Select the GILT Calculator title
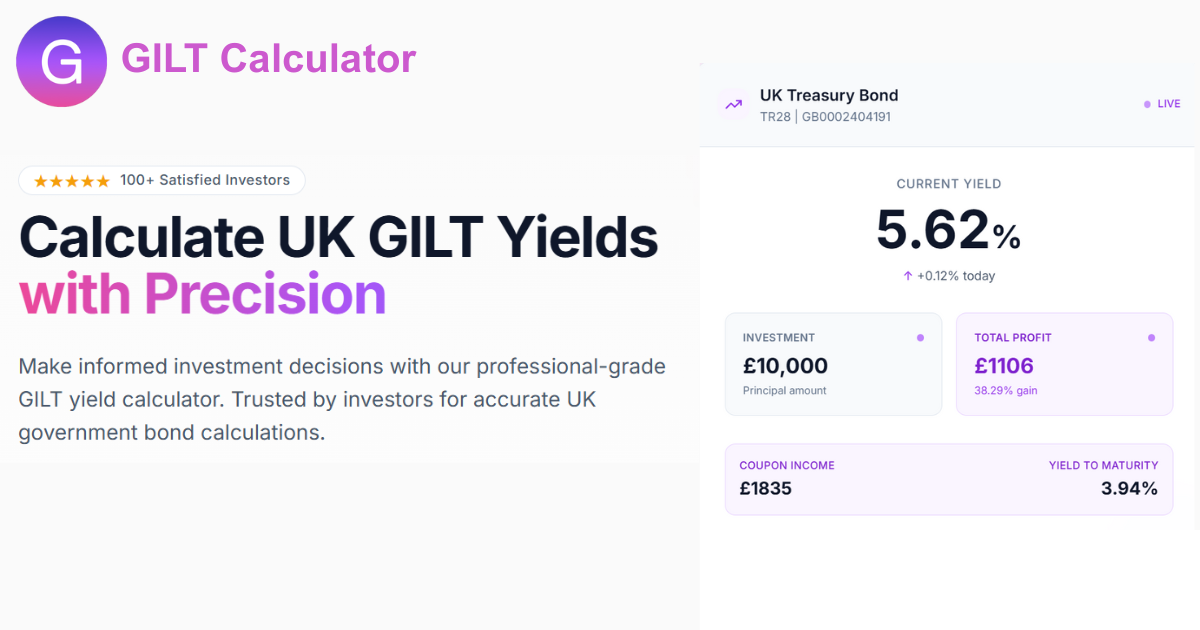This screenshot has width=1200, height=630. [x=268, y=58]
